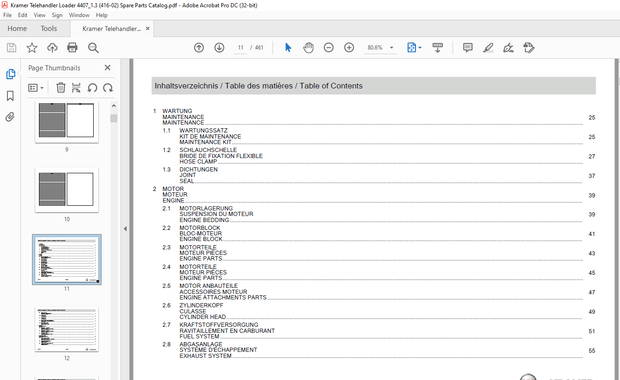This screenshot has width=620, height=380.
Task: Open the View menu
Action: point(40,15)
